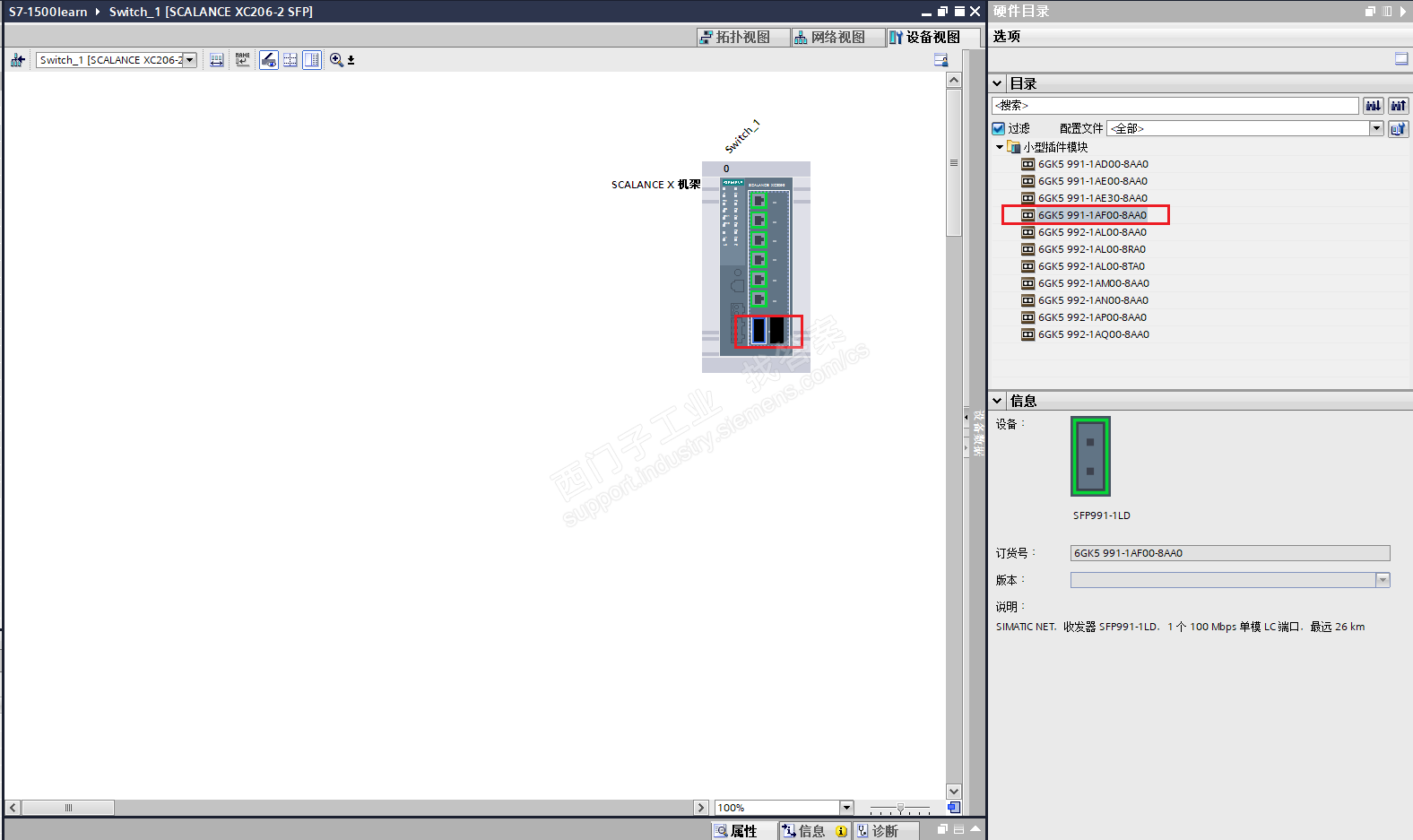Select catalog item 6GK5 991-1AF00-8AA0
The image size is (1413, 840).
1093,215
